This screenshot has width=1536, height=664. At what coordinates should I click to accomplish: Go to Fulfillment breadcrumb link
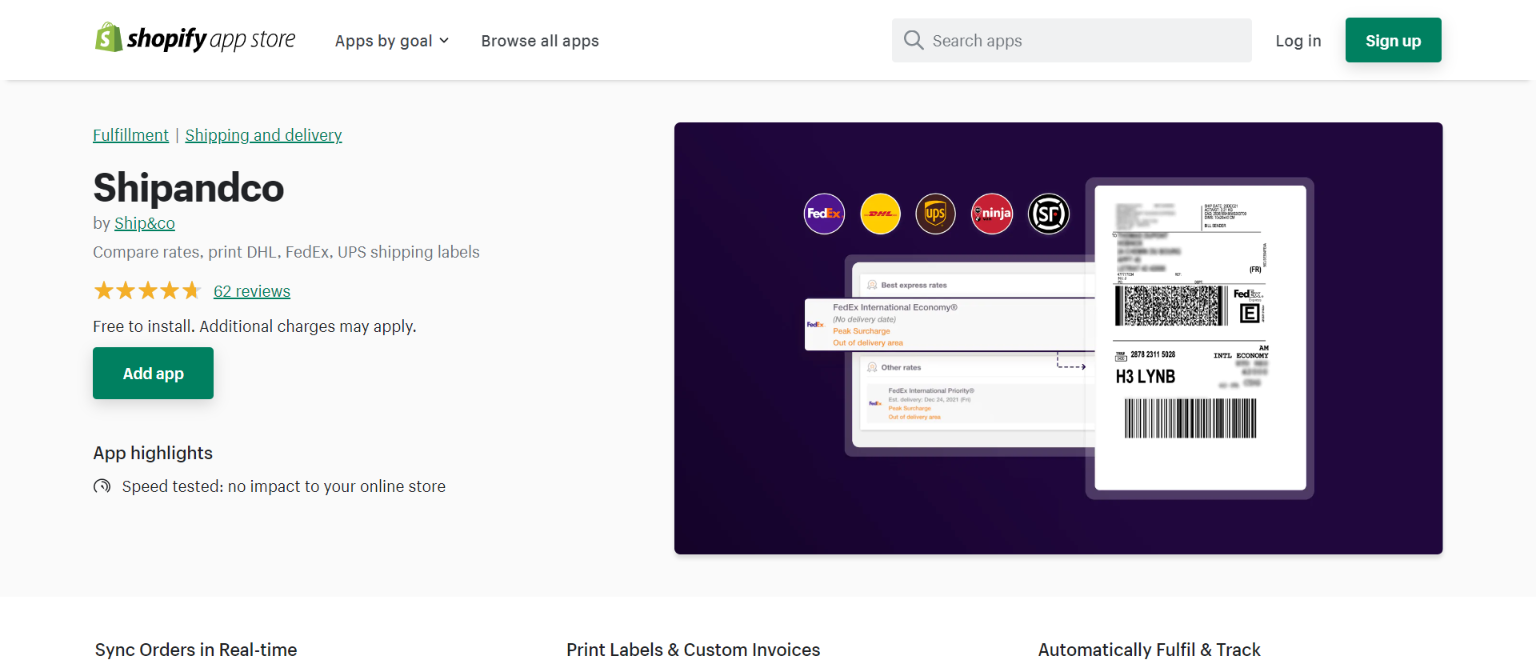pyautogui.click(x=131, y=135)
